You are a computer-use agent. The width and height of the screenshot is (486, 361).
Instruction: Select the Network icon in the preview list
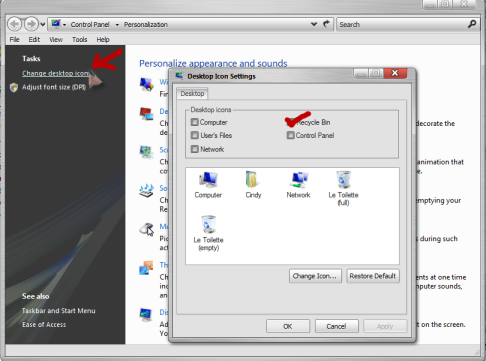pyautogui.click(x=298, y=185)
